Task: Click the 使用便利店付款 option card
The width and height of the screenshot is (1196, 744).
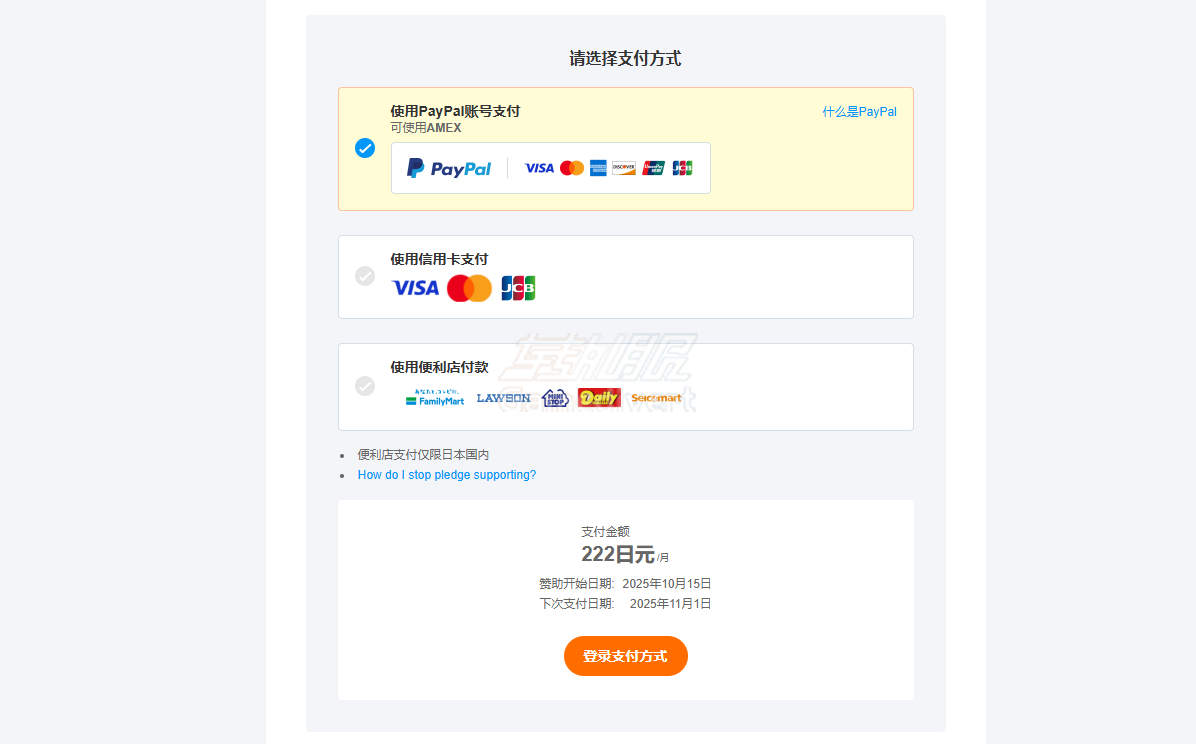Action: 625,387
